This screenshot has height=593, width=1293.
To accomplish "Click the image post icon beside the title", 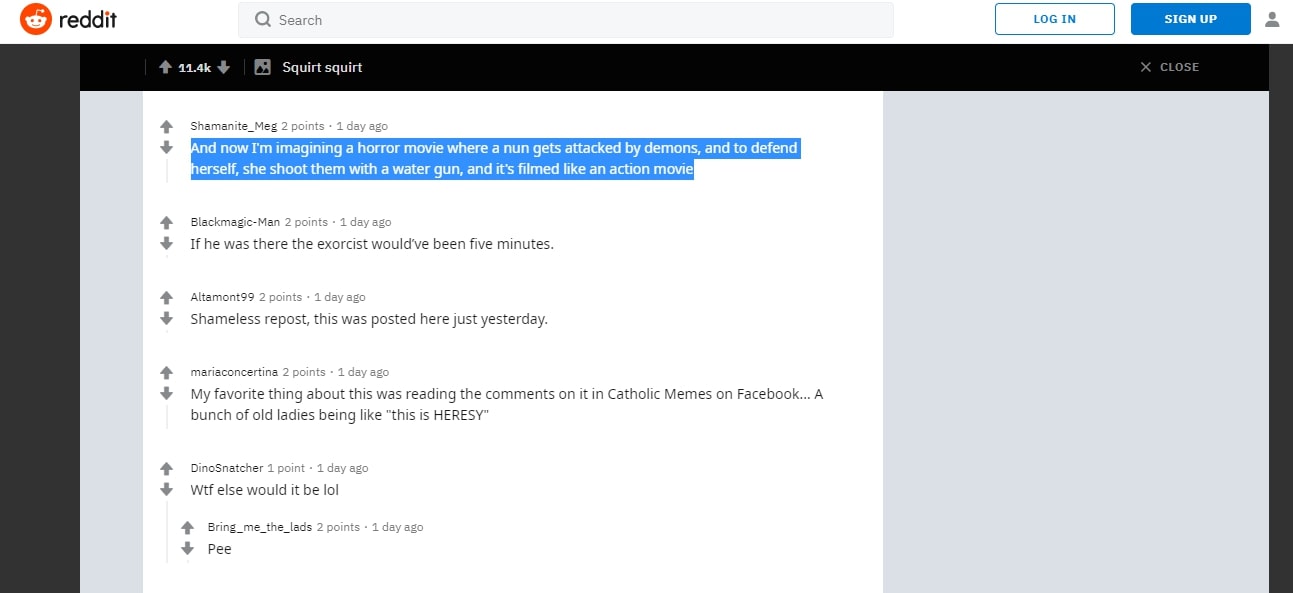I will point(262,67).
